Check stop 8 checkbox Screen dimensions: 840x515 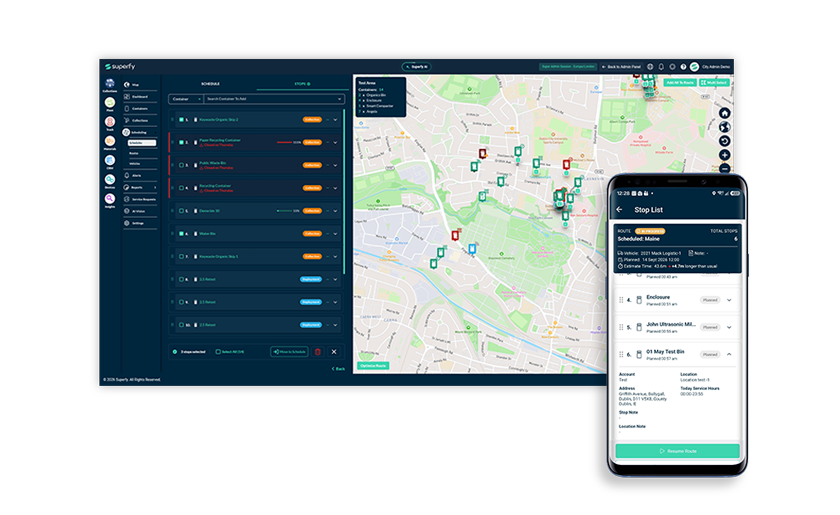pos(181,279)
